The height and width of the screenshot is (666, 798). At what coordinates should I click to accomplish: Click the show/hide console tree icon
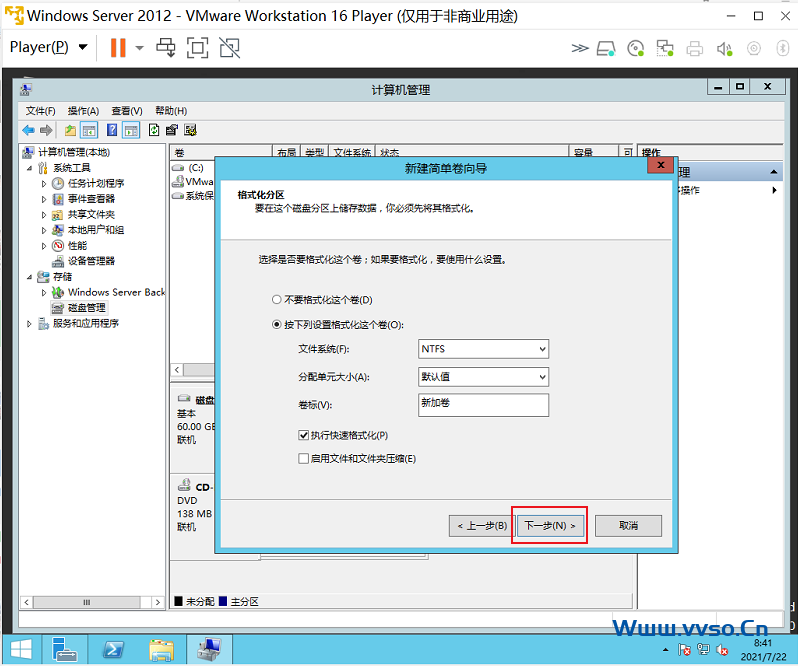coord(89,131)
